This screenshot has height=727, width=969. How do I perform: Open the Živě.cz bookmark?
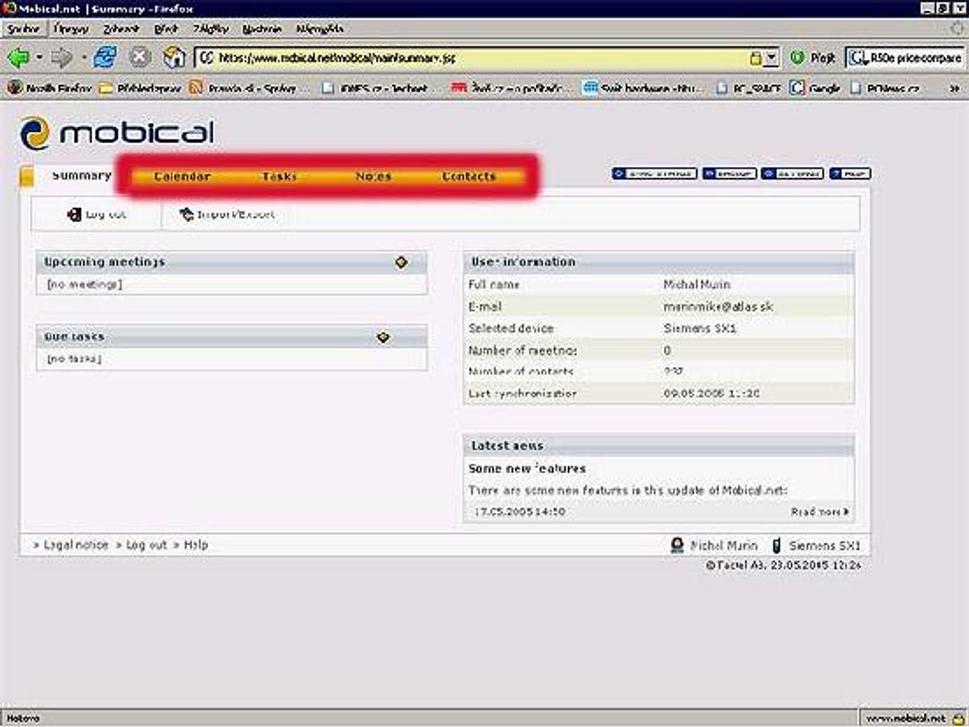tap(509, 88)
